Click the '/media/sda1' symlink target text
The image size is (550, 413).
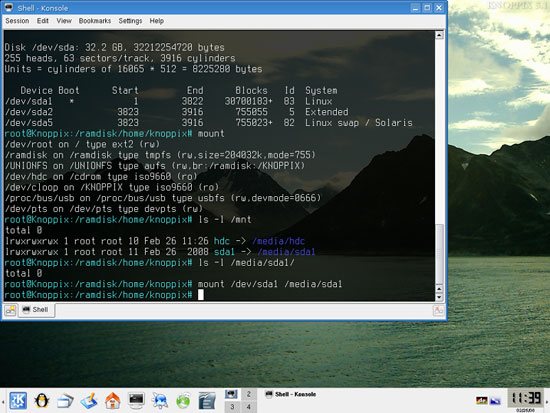286,252
